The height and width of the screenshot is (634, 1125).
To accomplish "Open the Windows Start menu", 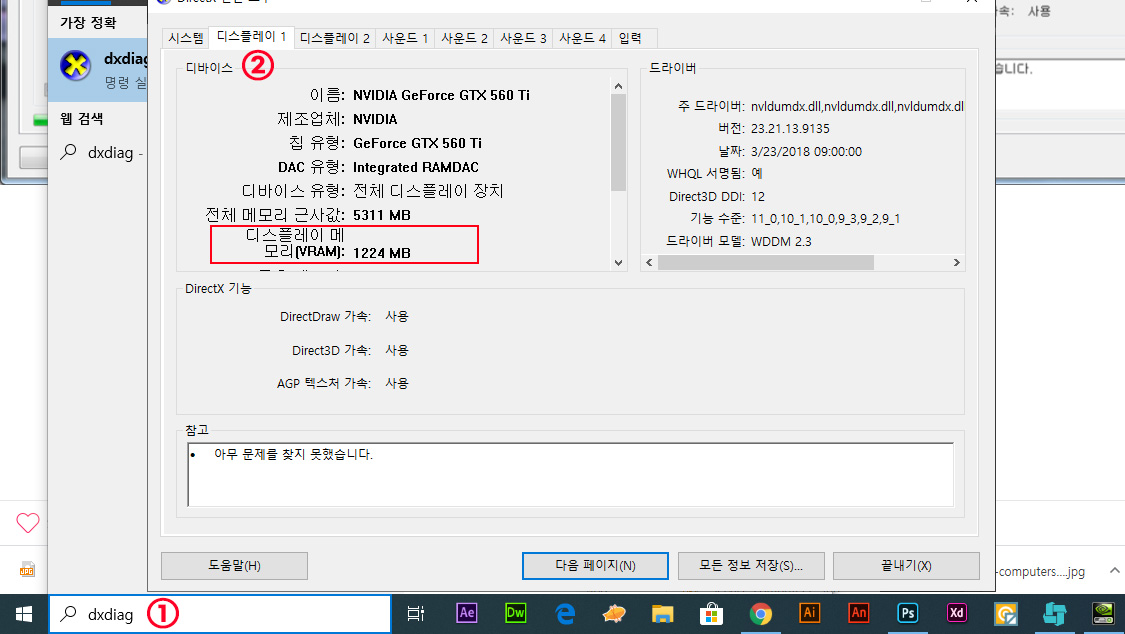I will 24,614.
